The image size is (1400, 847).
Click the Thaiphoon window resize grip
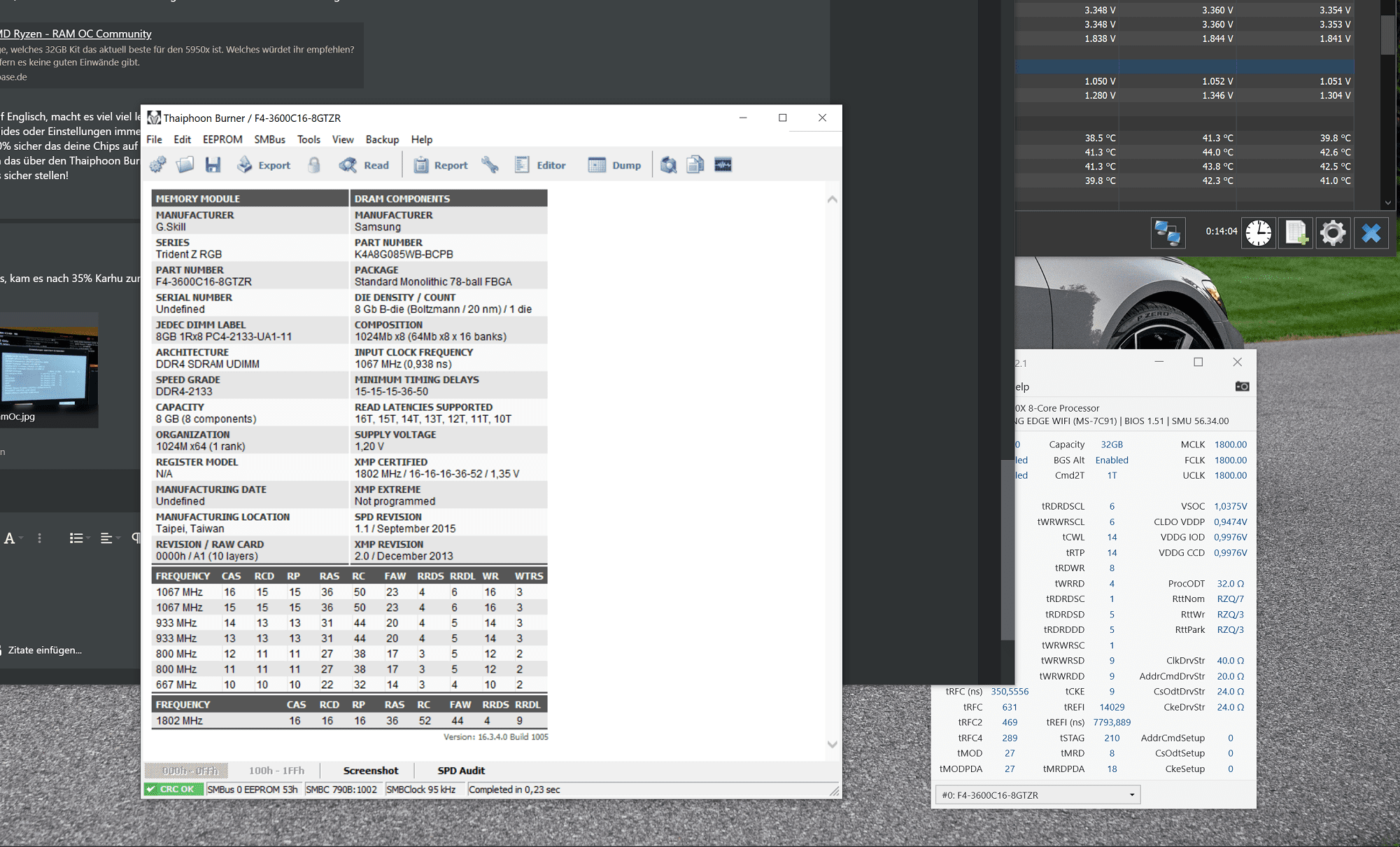tap(835, 792)
